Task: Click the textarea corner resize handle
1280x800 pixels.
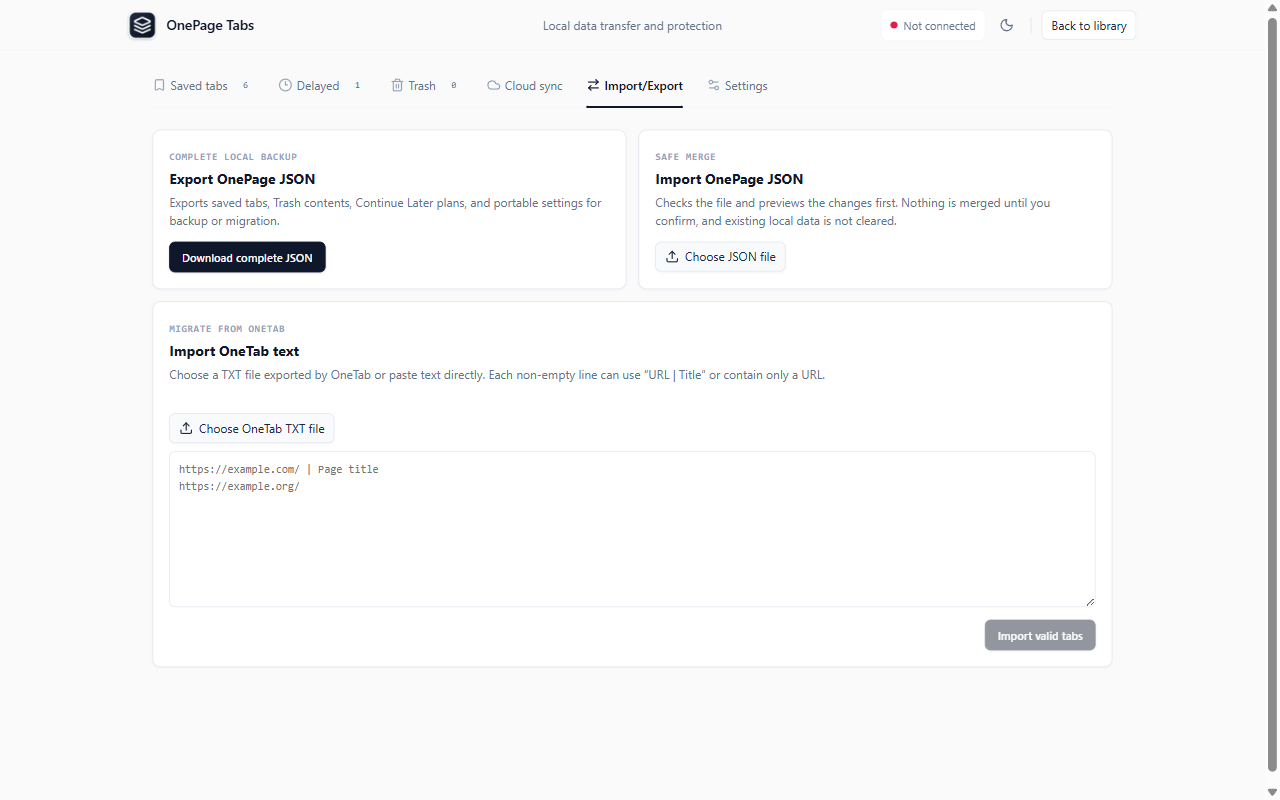Action: coord(1090,601)
